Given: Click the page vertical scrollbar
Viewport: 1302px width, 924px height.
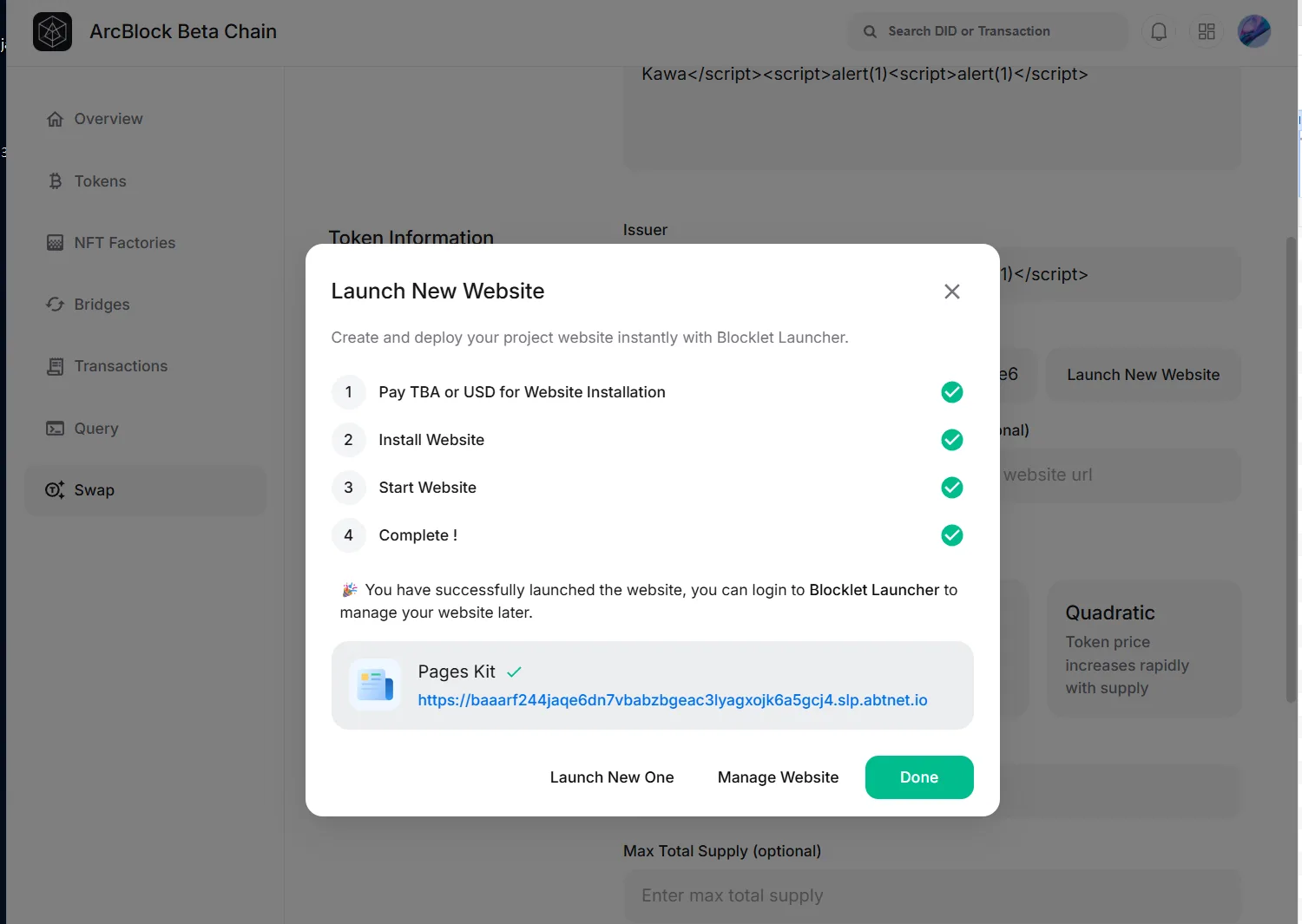Looking at the screenshot, I should (1292, 469).
